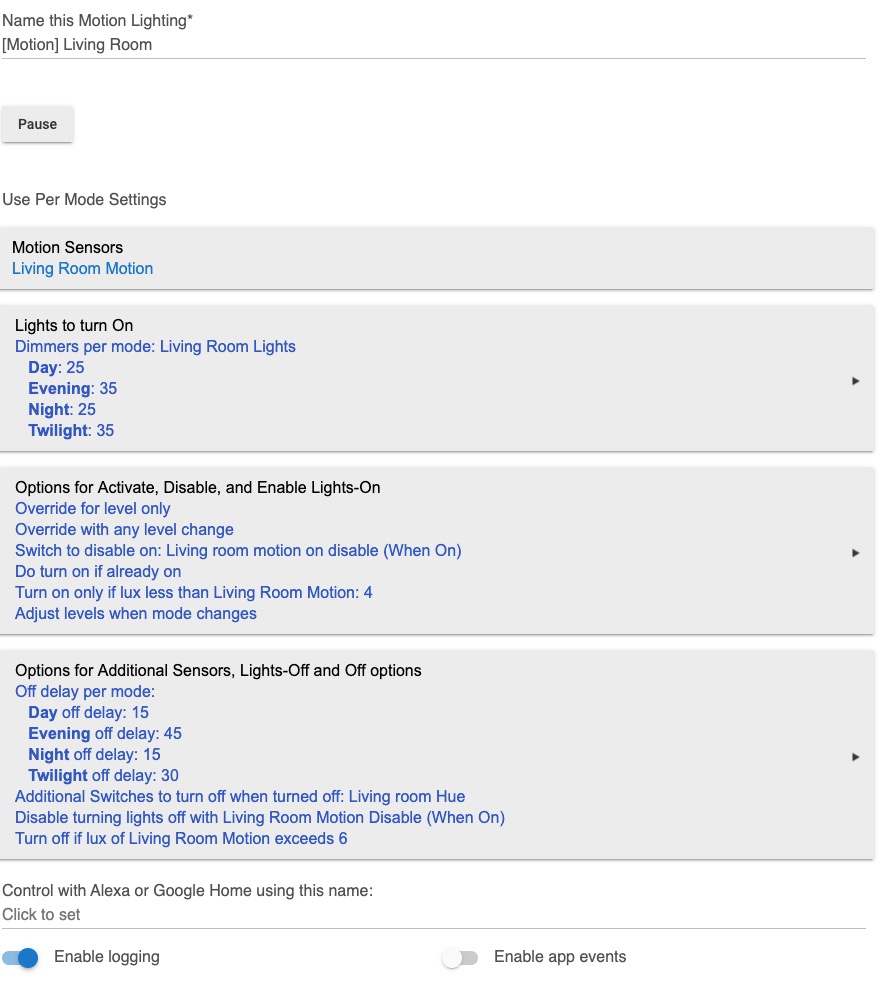The height and width of the screenshot is (984, 881).
Task: Expand the Lights to turn On arrow
Action: pos(855,381)
